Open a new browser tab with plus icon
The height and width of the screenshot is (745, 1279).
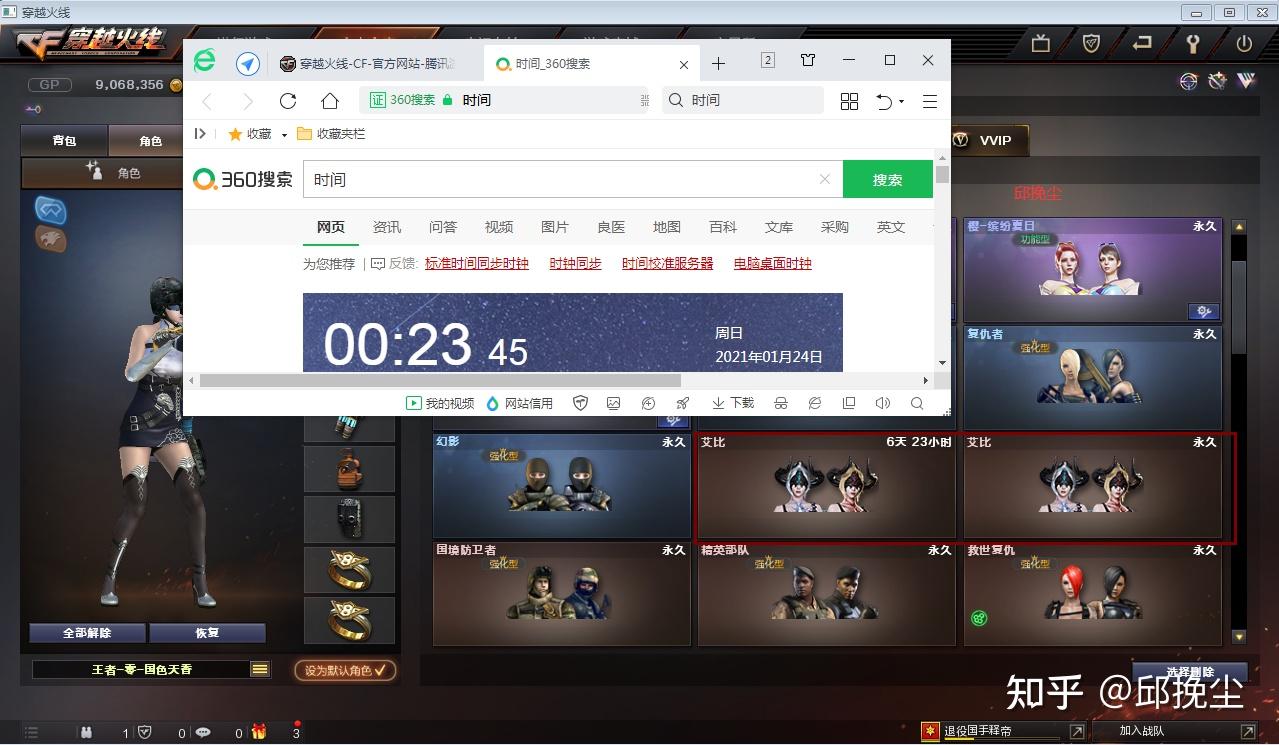click(x=718, y=63)
